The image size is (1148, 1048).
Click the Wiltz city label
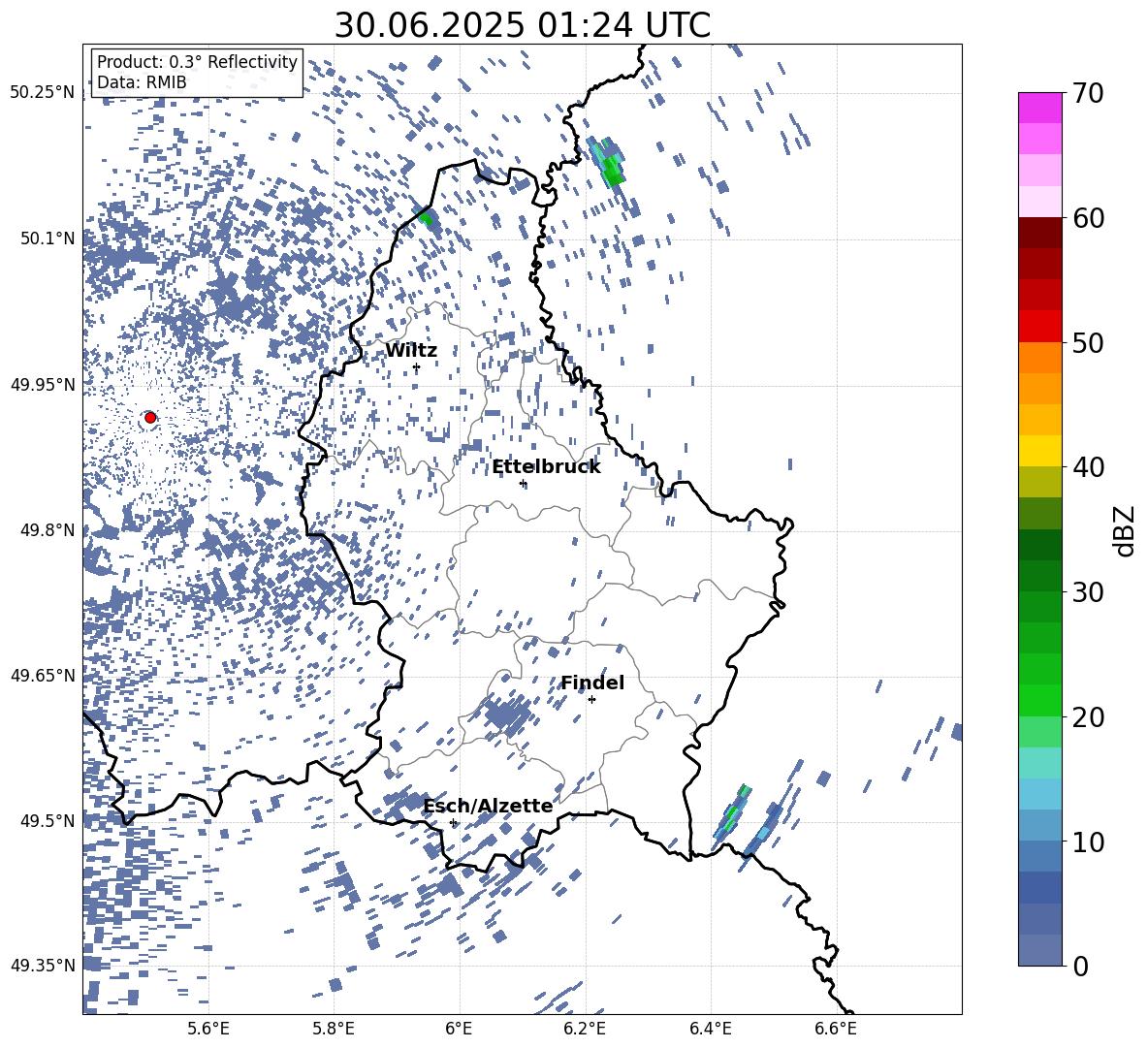point(411,351)
